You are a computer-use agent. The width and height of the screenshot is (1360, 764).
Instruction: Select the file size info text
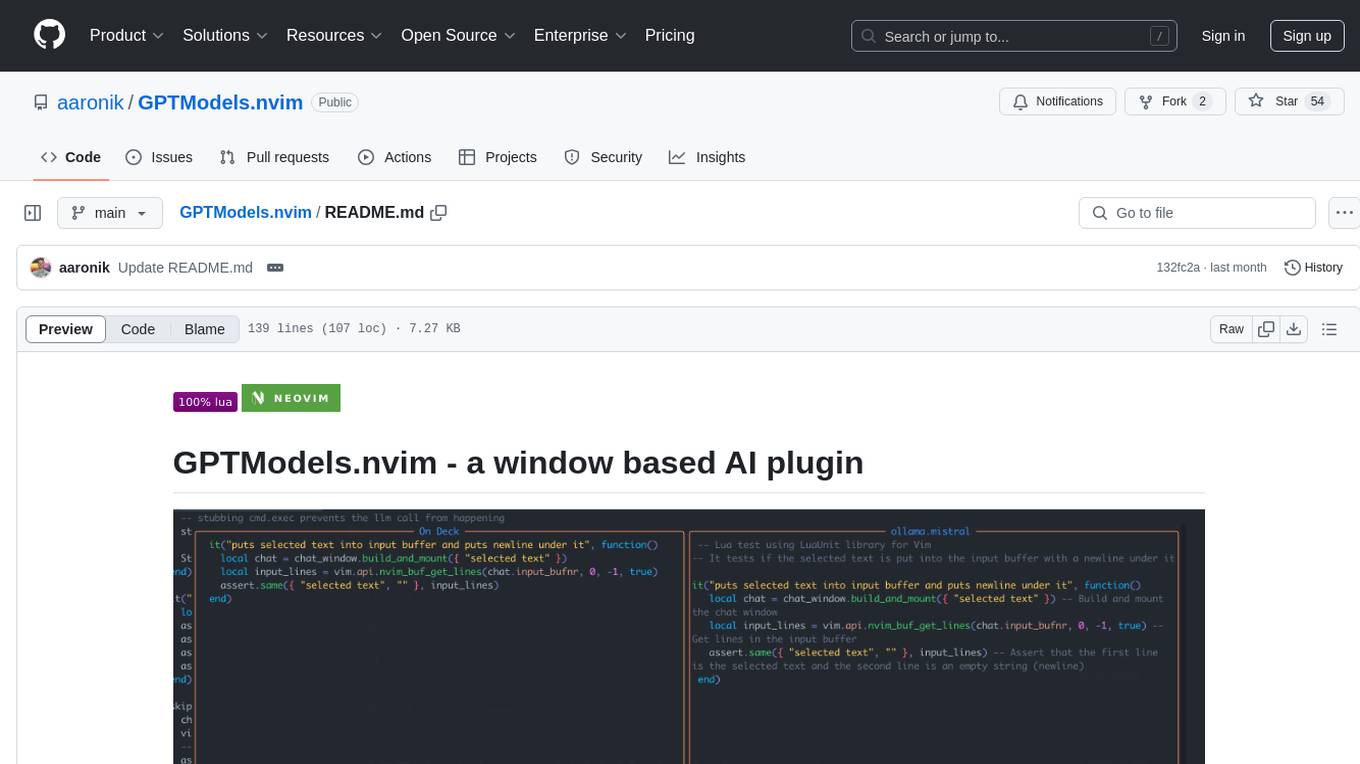[x=353, y=329]
